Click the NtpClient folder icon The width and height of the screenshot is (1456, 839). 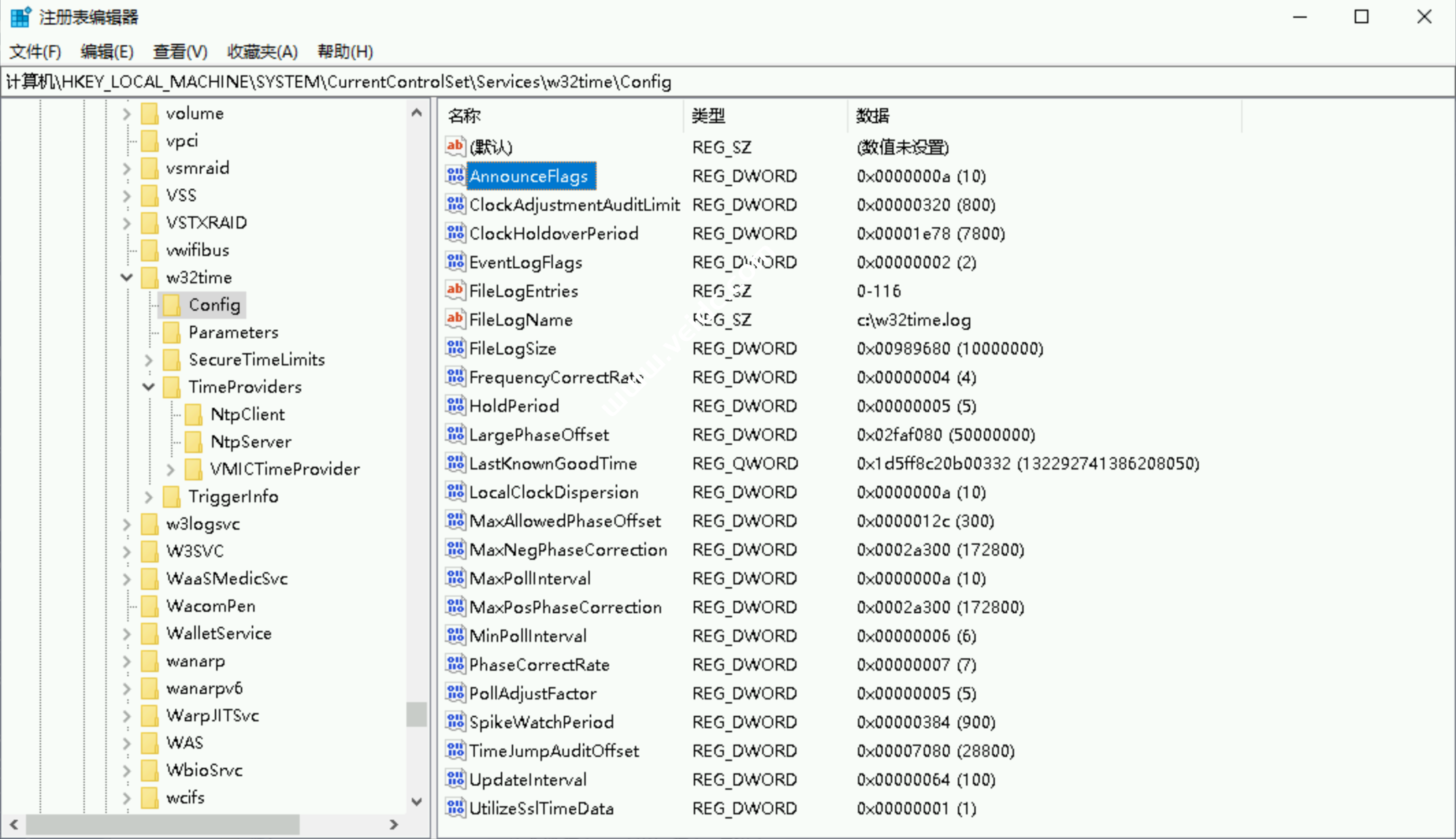pos(194,414)
